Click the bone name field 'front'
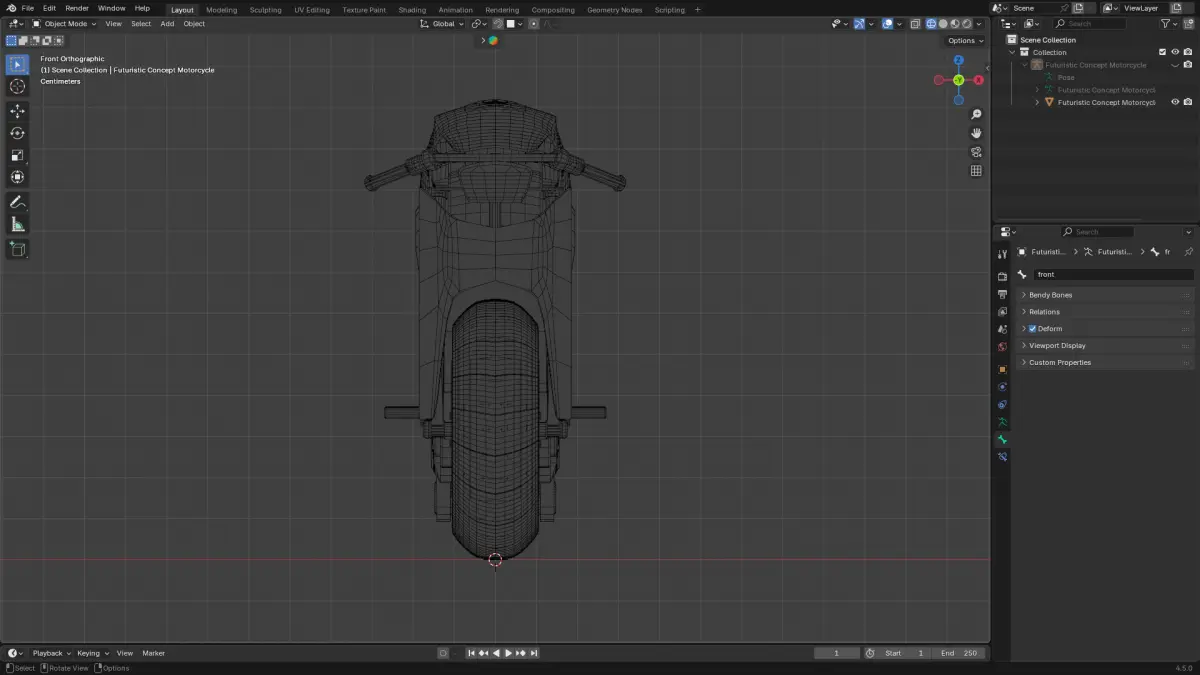This screenshot has width=1200, height=675. pyautogui.click(x=1114, y=274)
